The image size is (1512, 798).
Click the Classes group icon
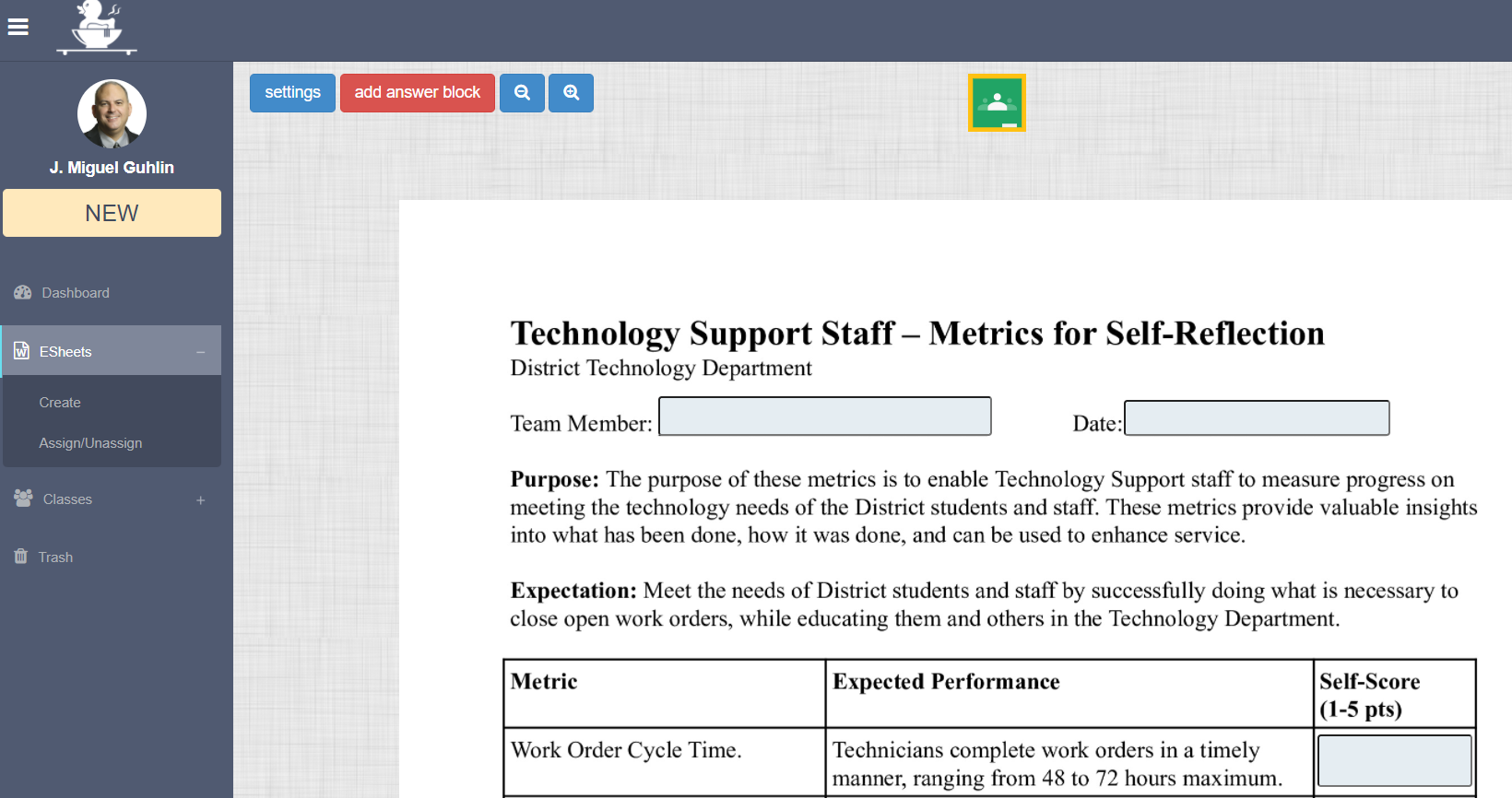[24, 499]
